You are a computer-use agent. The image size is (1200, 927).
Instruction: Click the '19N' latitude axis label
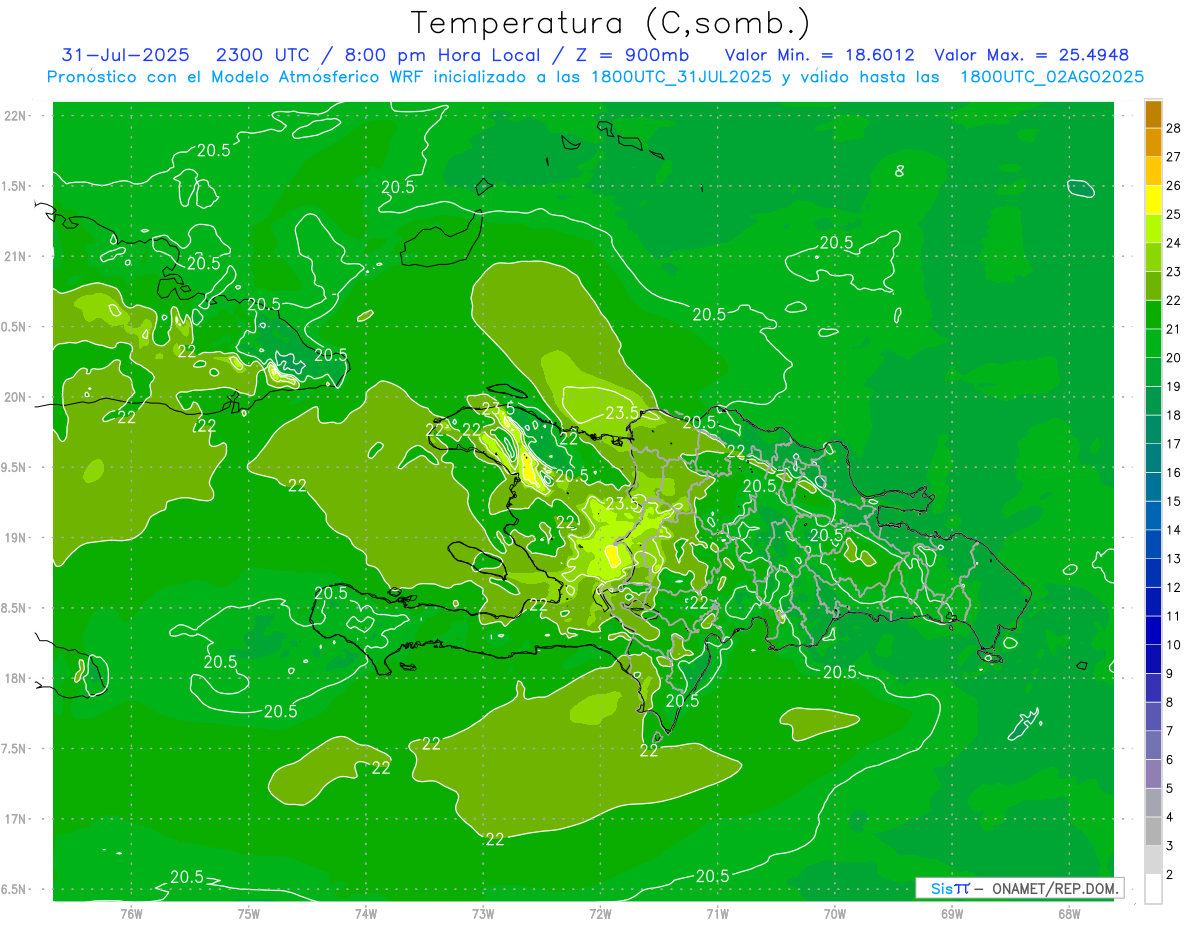click(x=14, y=538)
